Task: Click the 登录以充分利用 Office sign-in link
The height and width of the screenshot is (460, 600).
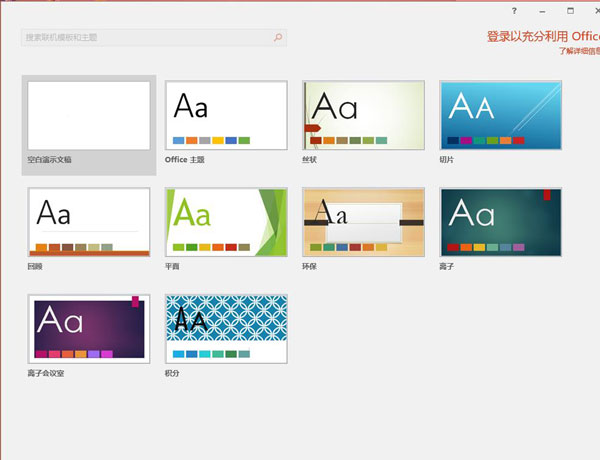Action: 542,35
